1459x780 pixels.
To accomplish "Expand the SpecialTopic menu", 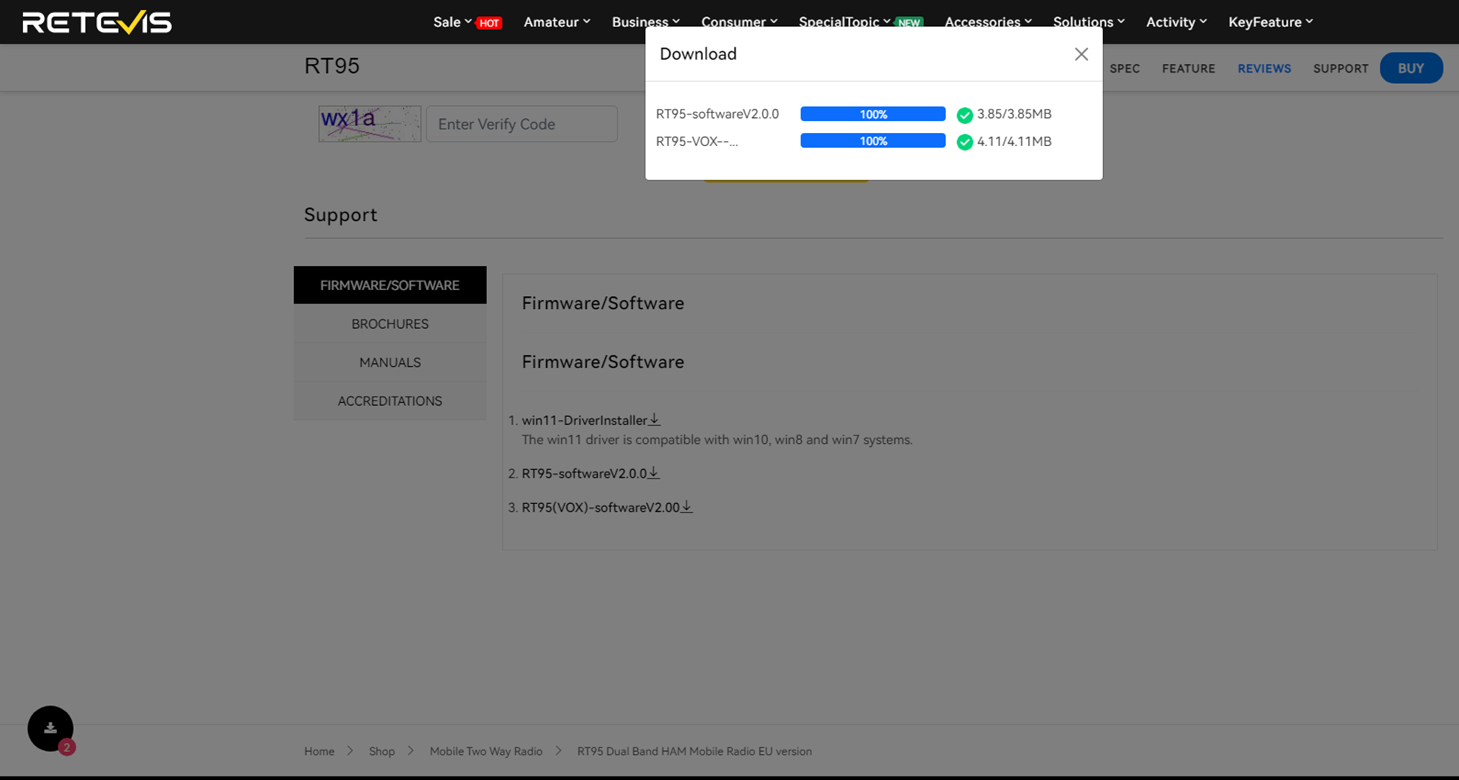I will coord(845,22).
